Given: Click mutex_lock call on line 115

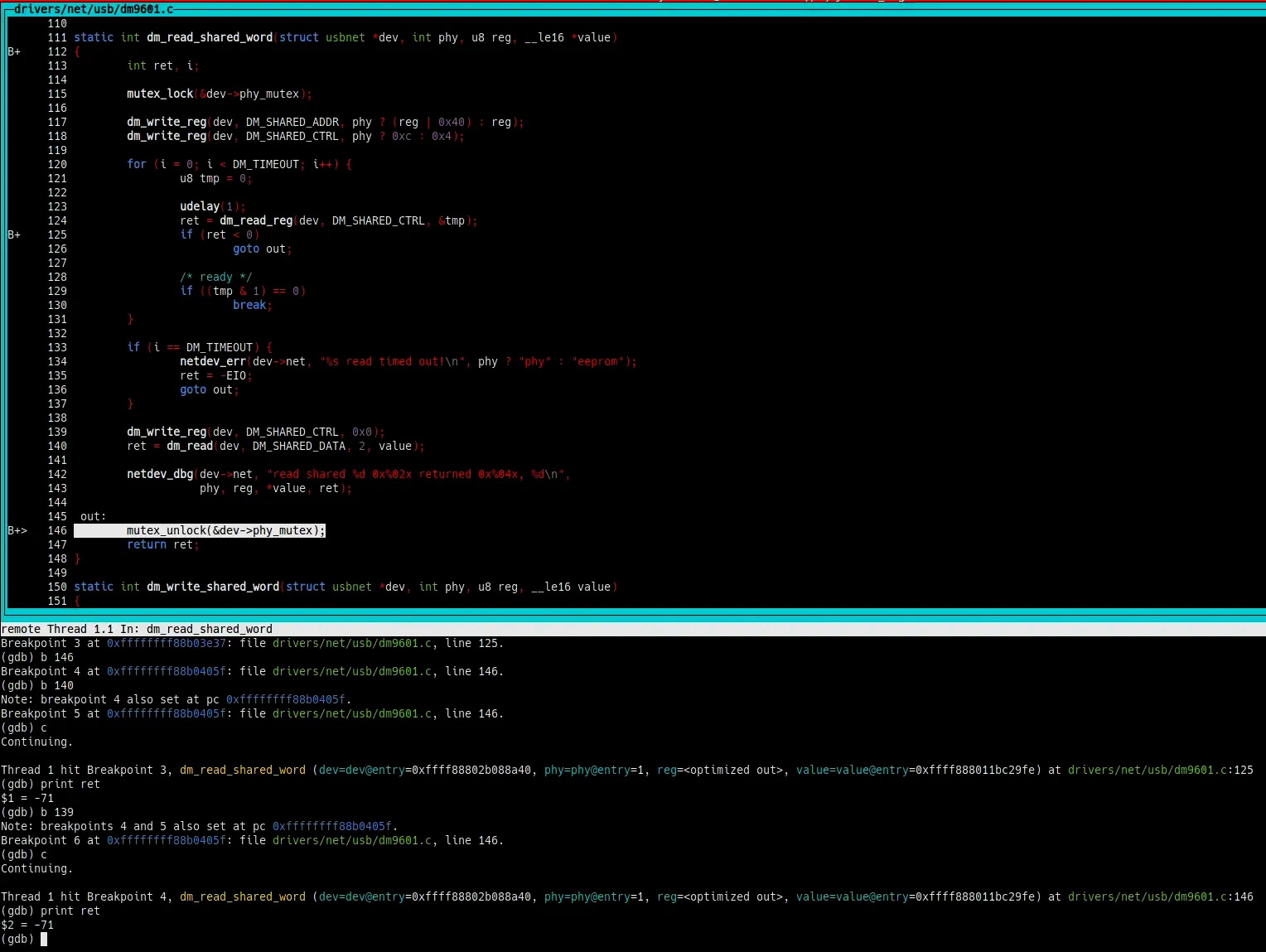Looking at the screenshot, I should (160, 94).
